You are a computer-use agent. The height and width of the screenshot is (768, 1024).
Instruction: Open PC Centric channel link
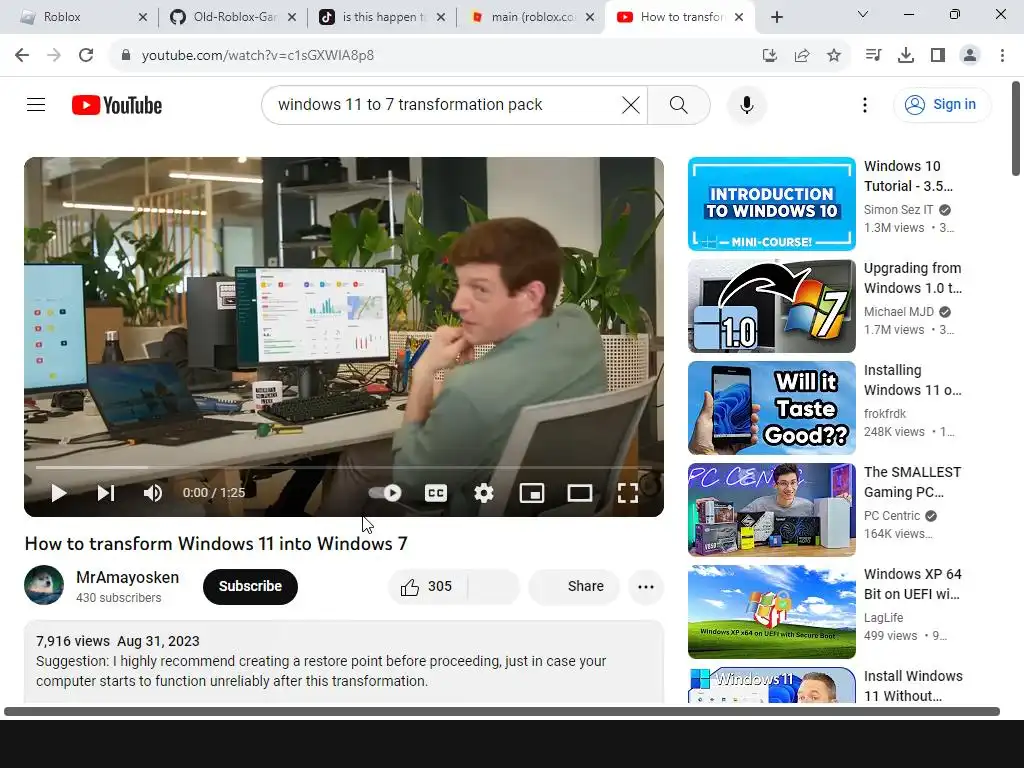891,515
